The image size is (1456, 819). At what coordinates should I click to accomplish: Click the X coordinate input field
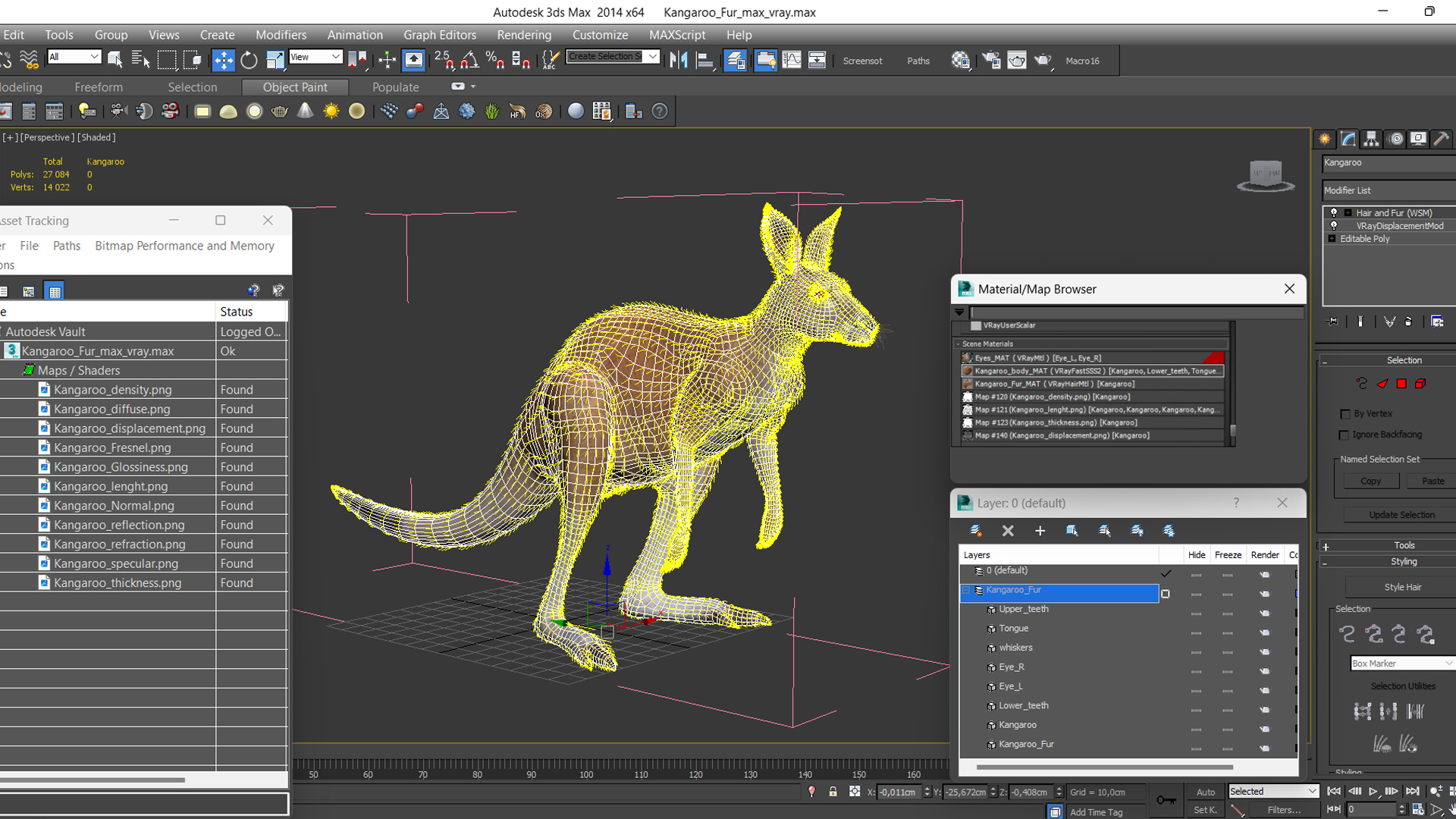898,792
